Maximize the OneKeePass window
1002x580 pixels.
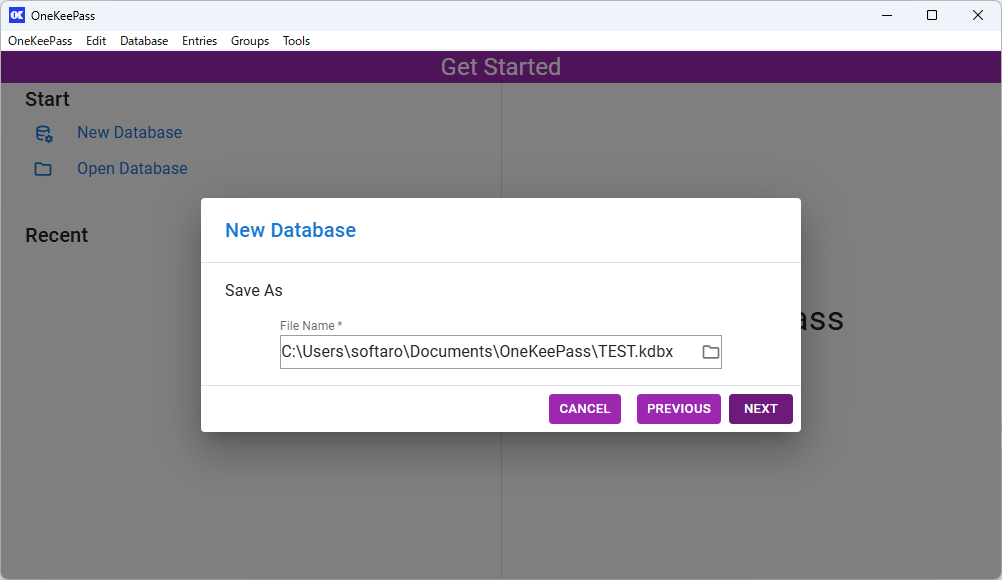coord(932,15)
